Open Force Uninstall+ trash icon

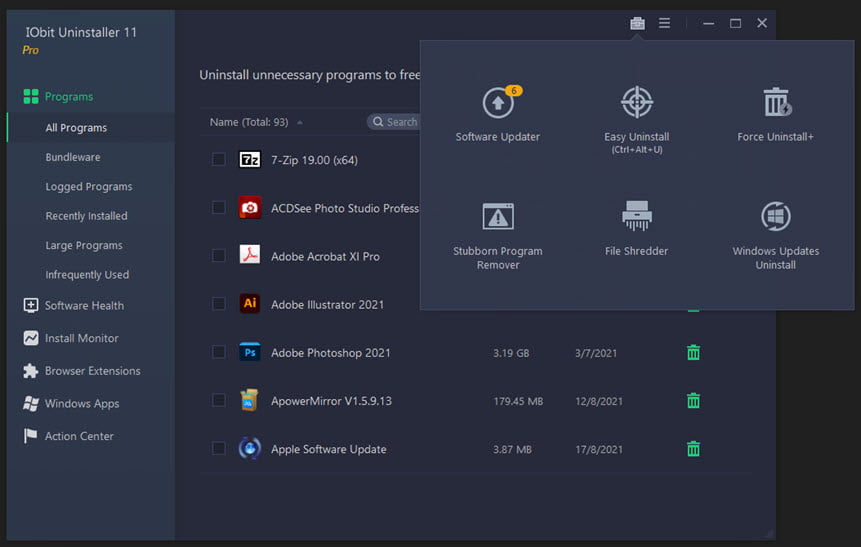tap(775, 102)
